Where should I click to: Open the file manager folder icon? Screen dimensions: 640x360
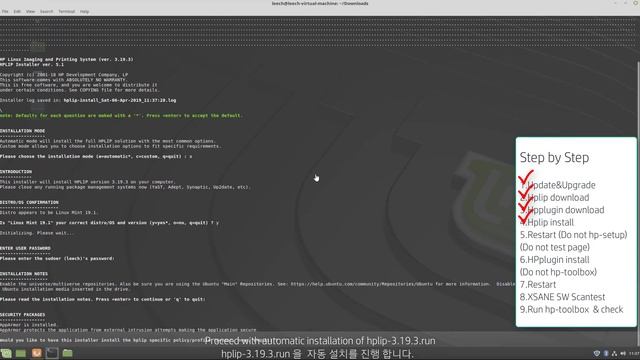68,353
